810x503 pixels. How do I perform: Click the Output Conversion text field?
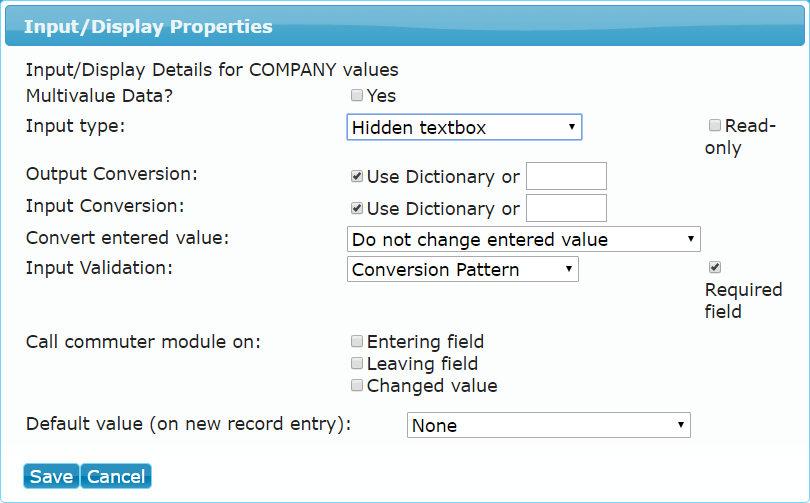tap(566, 176)
